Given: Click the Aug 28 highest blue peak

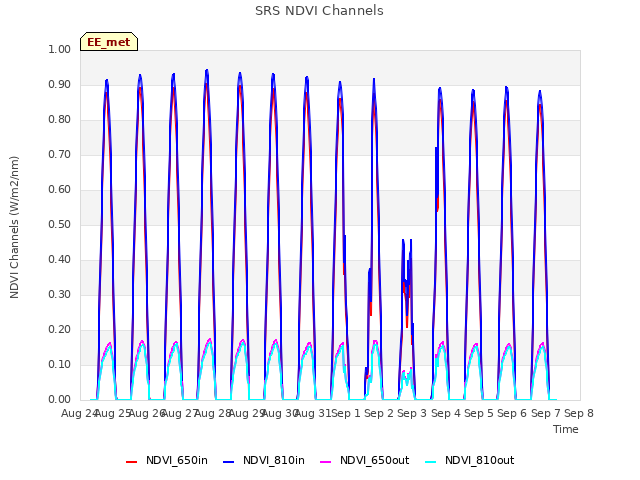Looking at the screenshot, I should pos(207,71).
